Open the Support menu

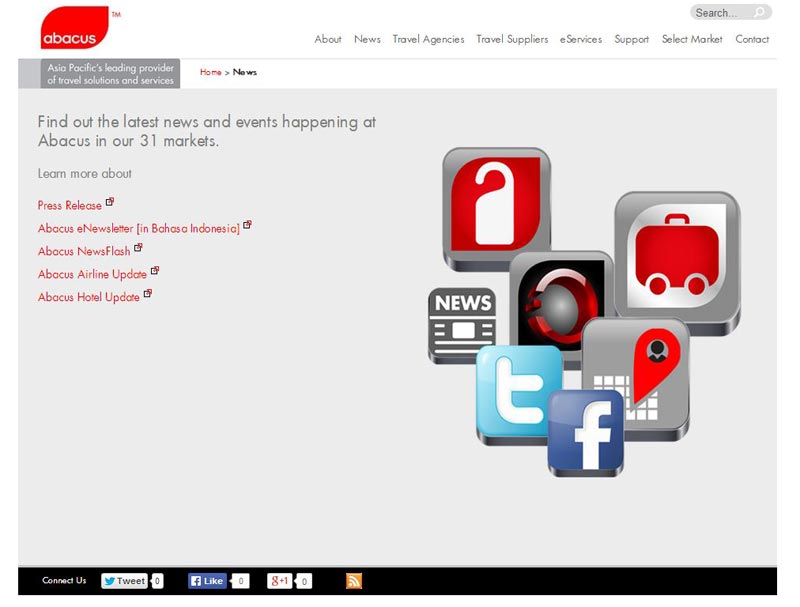click(x=632, y=39)
